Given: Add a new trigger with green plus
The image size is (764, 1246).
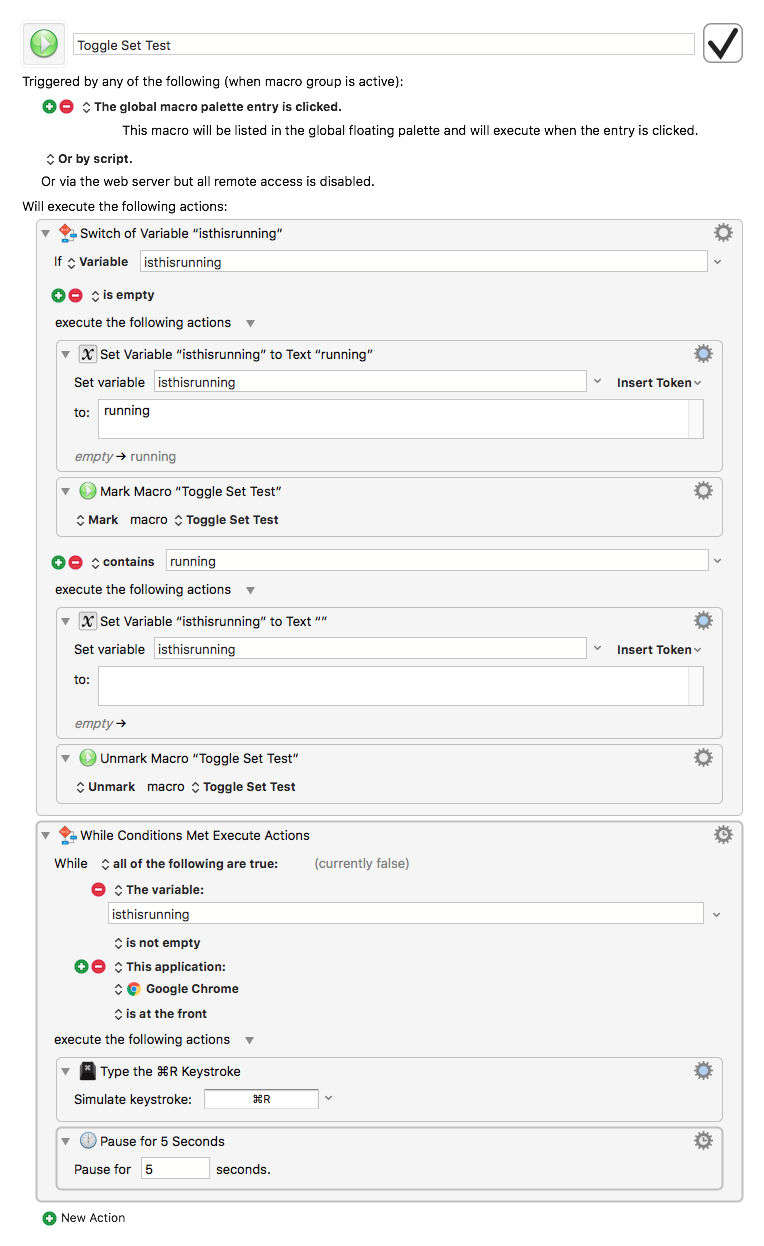Looking at the screenshot, I should 49,106.
